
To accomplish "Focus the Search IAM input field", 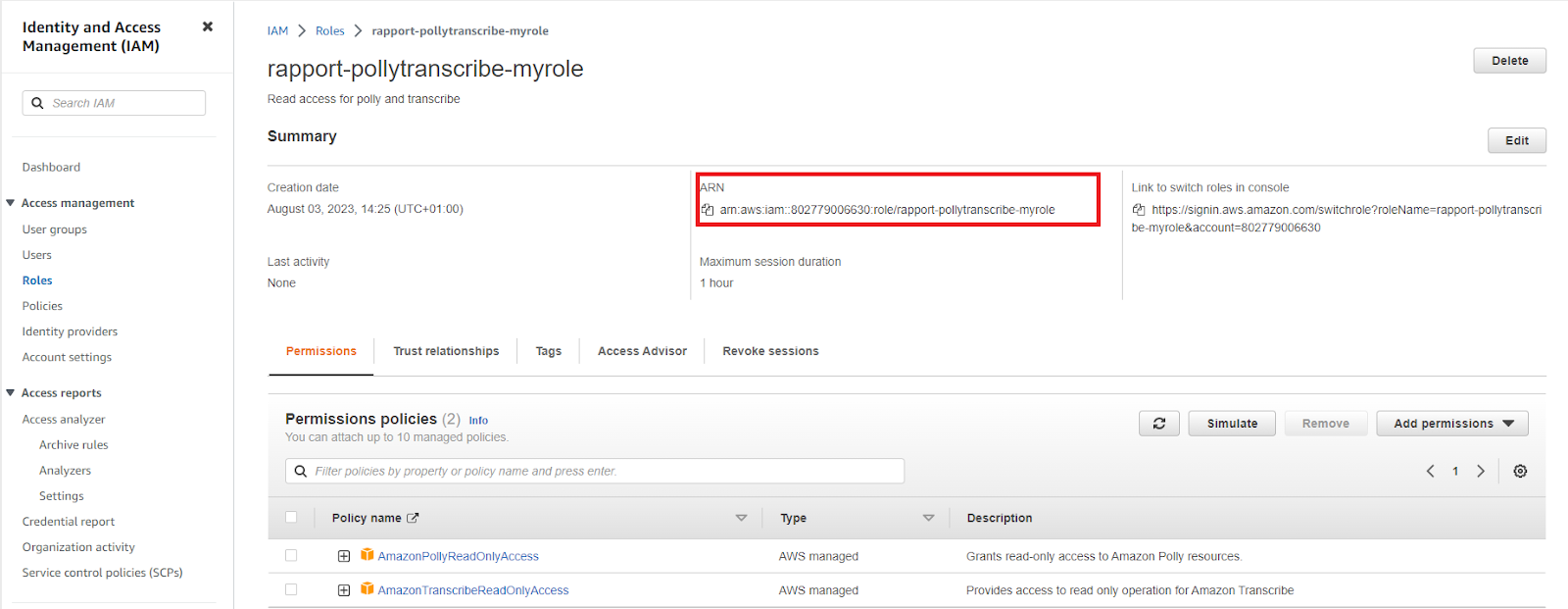I will click(x=124, y=103).
